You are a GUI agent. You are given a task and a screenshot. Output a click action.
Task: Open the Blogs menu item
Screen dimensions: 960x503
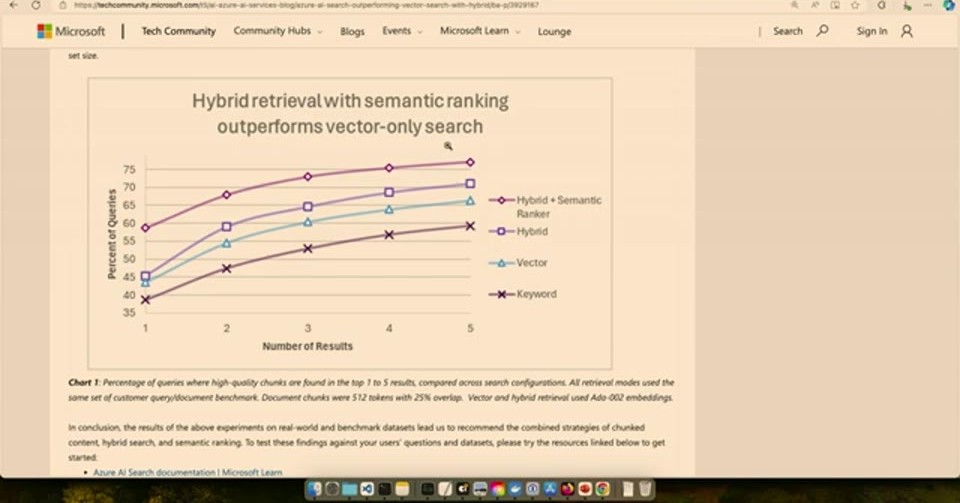coord(352,32)
